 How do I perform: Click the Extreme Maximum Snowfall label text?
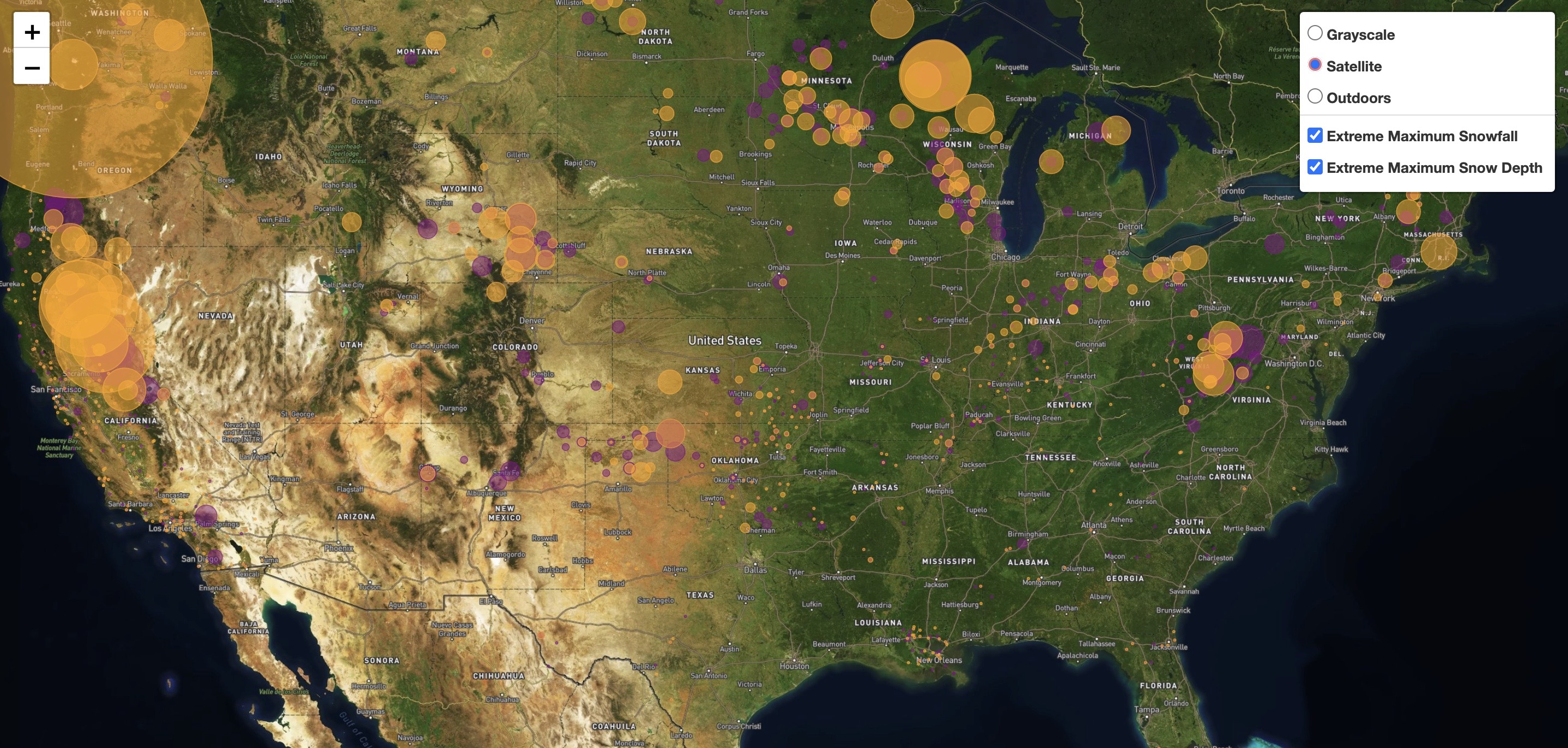pyautogui.click(x=1421, y=136)
